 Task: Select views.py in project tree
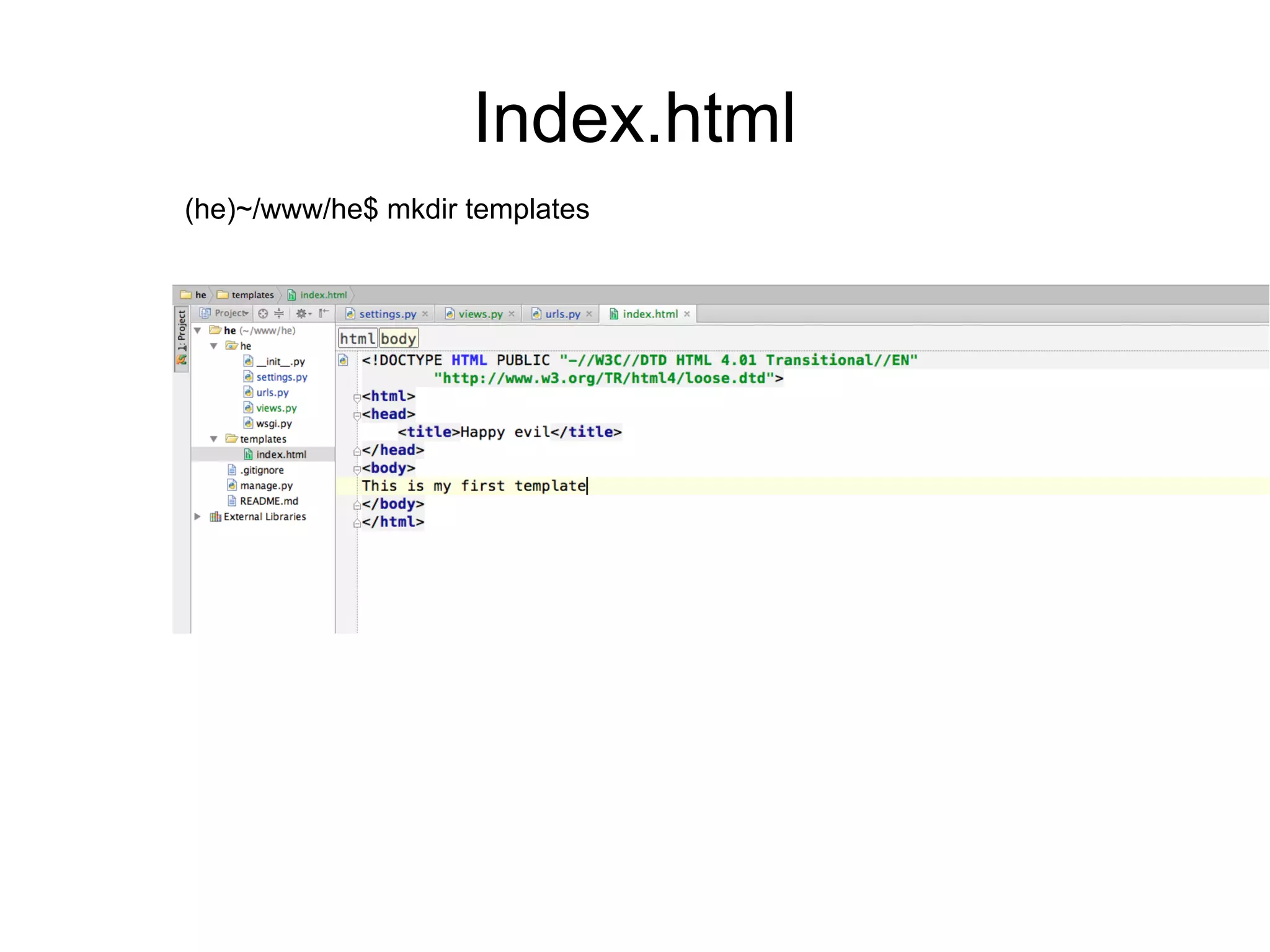tap(270, 408)
